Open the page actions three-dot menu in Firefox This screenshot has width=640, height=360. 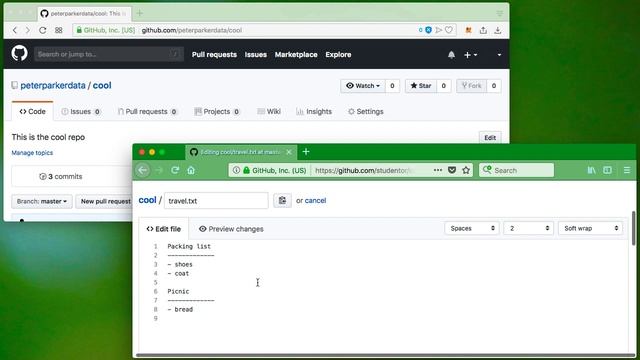(x=438, y=170)
